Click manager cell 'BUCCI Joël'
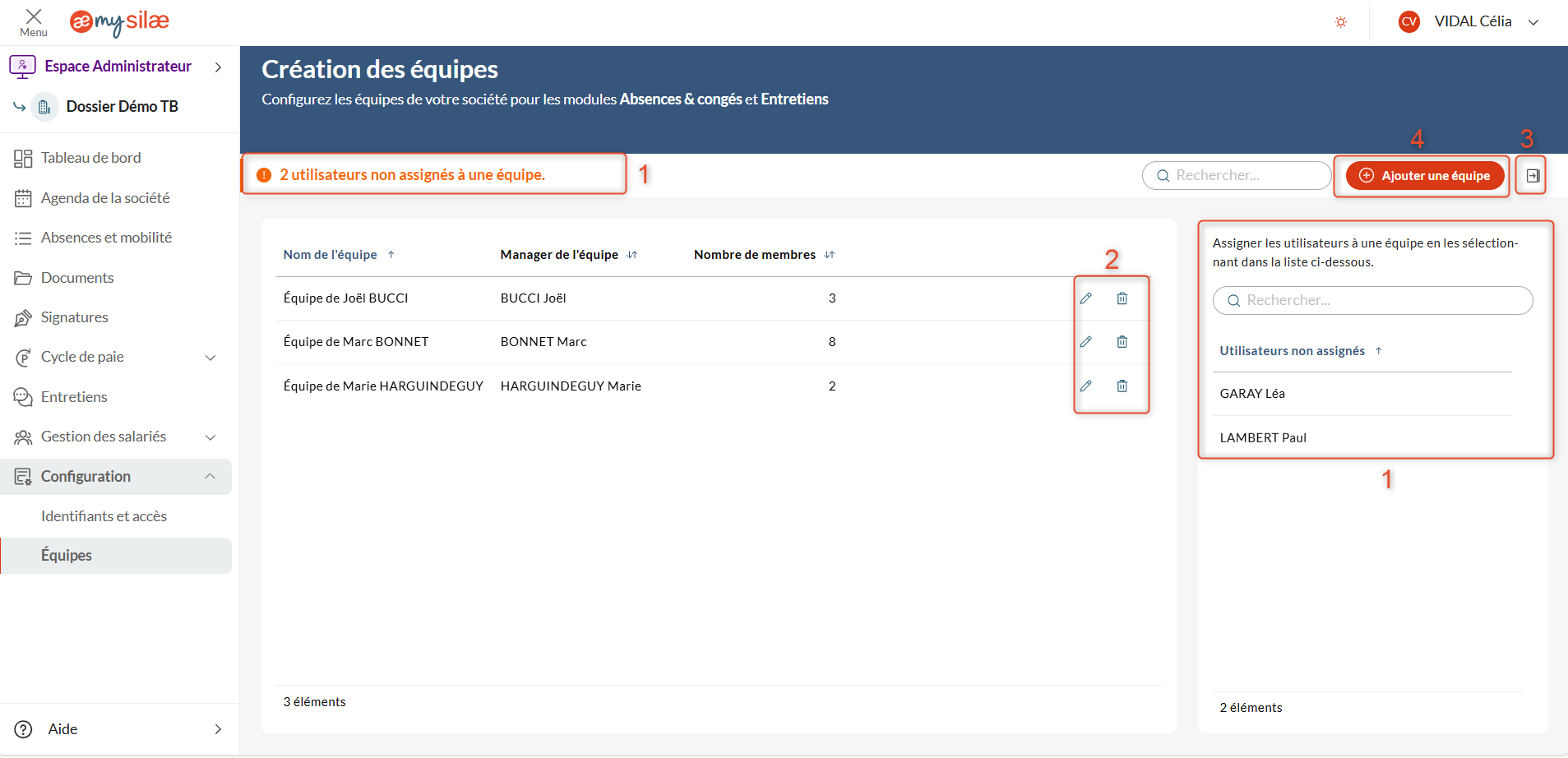Image resolution: width=1568 pixels, height=758 pixels. click(x=533, y=298)
